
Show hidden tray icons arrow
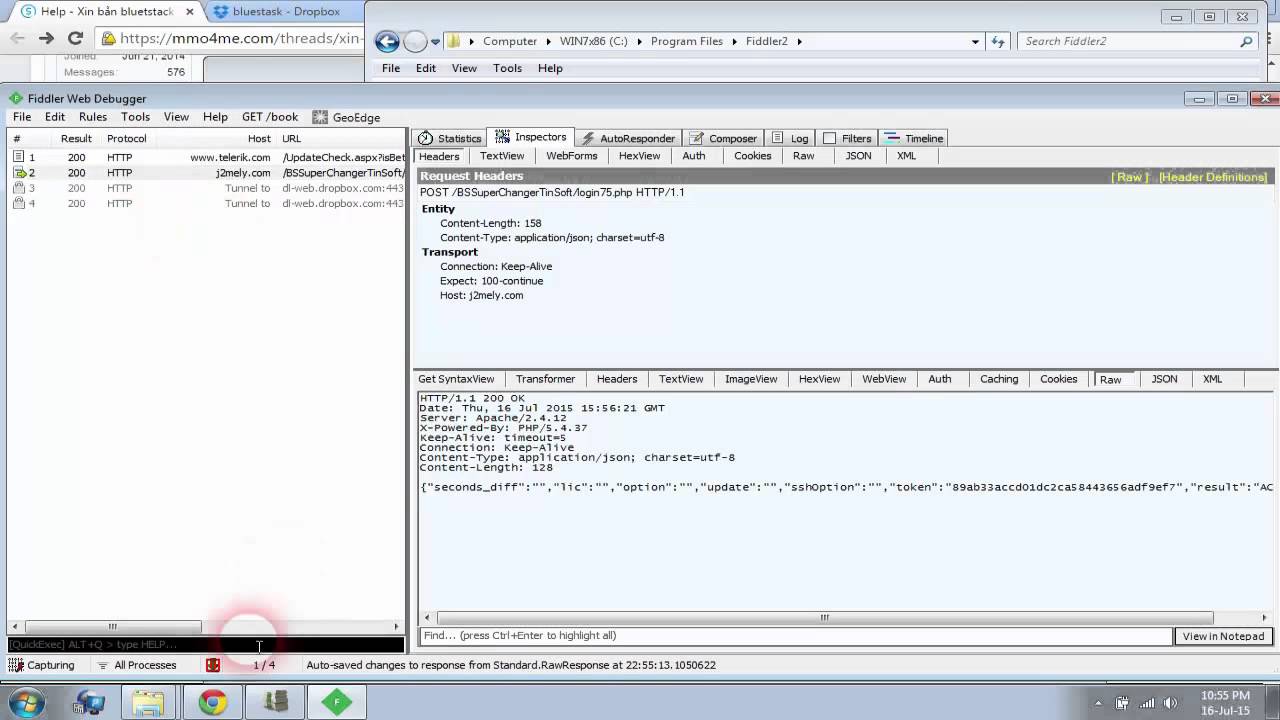(1099, 703)
